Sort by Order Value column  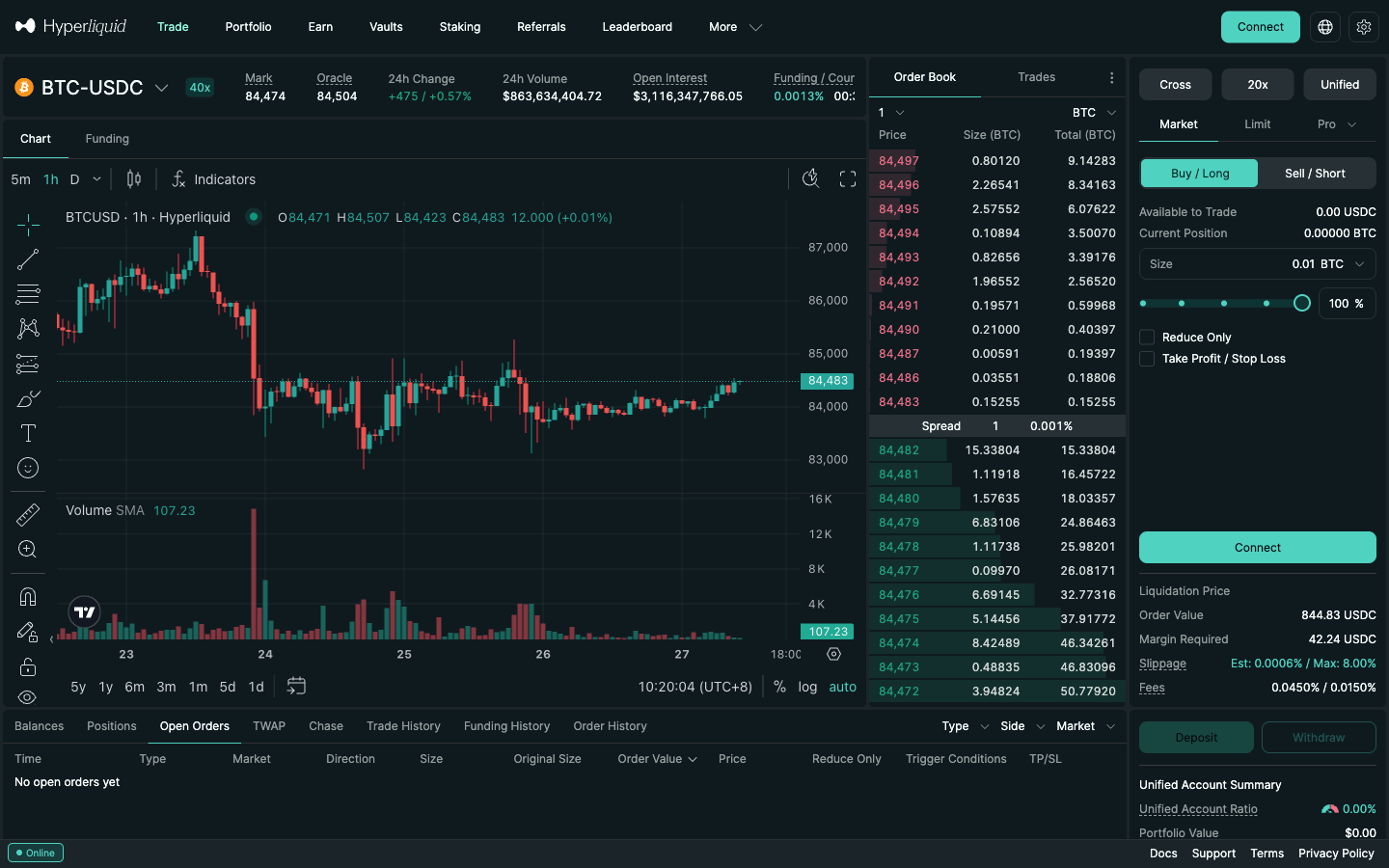point(657,759)
